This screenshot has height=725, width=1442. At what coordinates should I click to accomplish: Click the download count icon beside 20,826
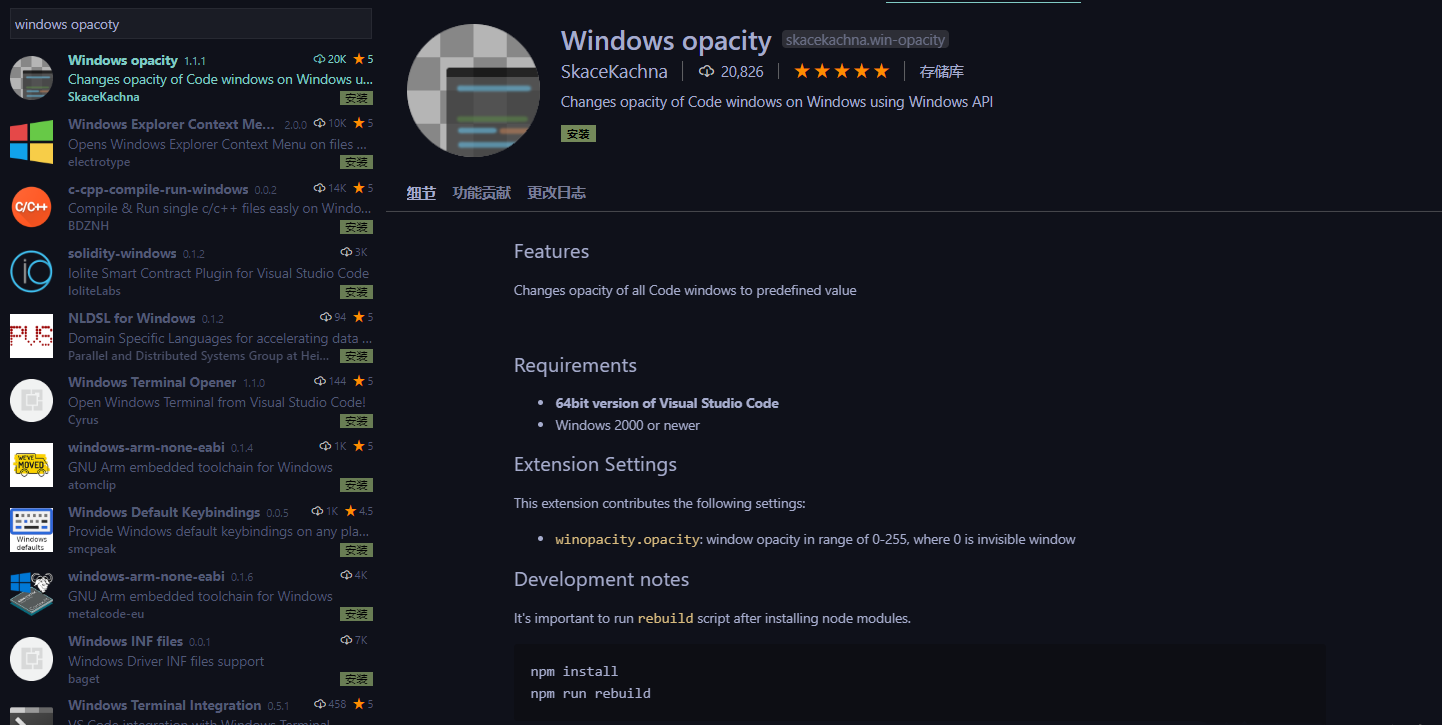pyautogui.click(x=707, y=71)
